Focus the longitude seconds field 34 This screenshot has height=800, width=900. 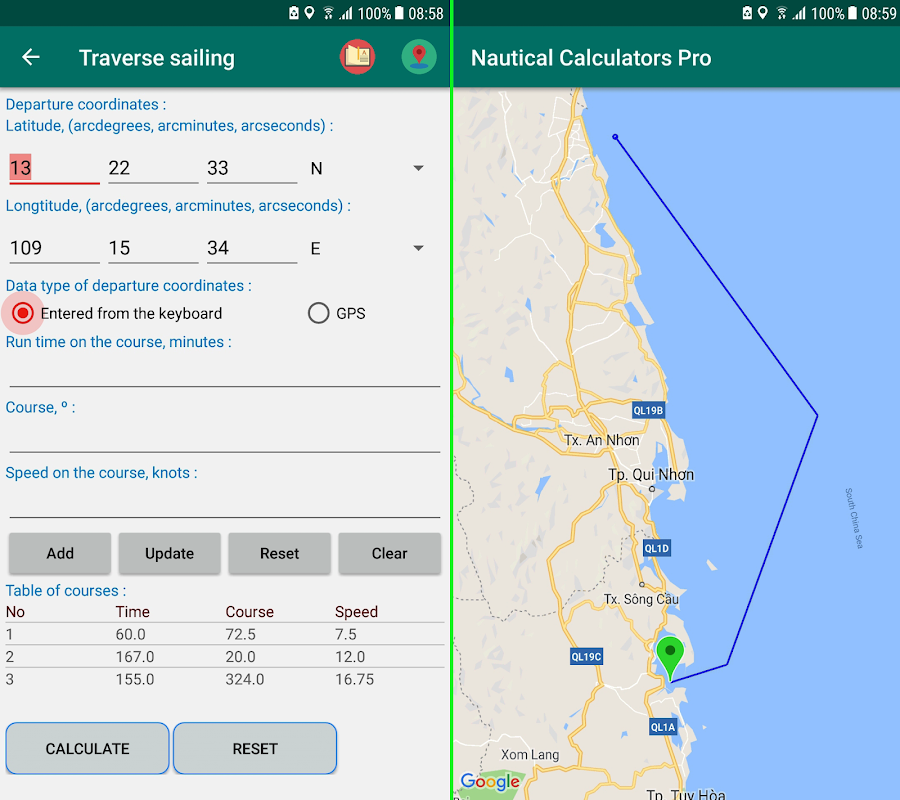[x=252, y=248]
